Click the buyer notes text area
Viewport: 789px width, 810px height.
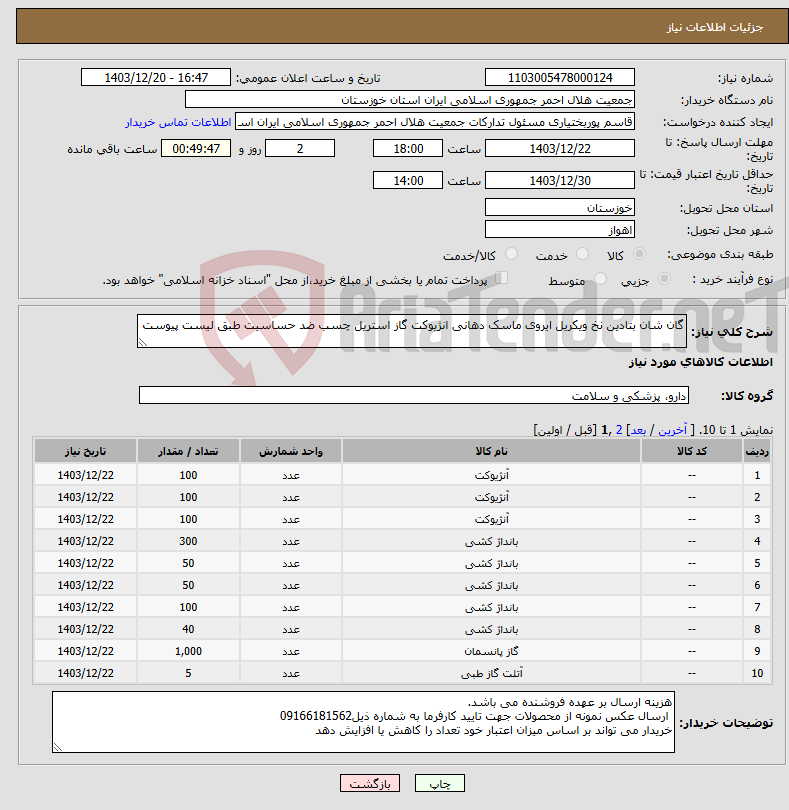pyautogui.click(x=363, y=722)
